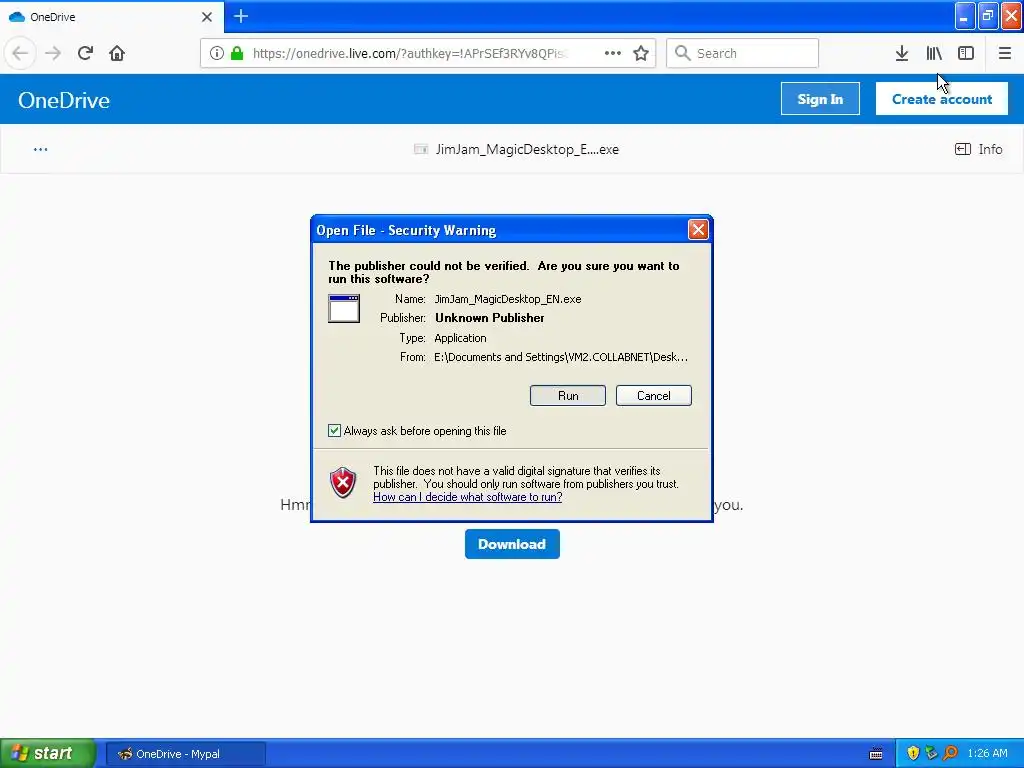The image size is (1024, 768).
Task: Reload the OneDrive page
Action: (85, 53)
